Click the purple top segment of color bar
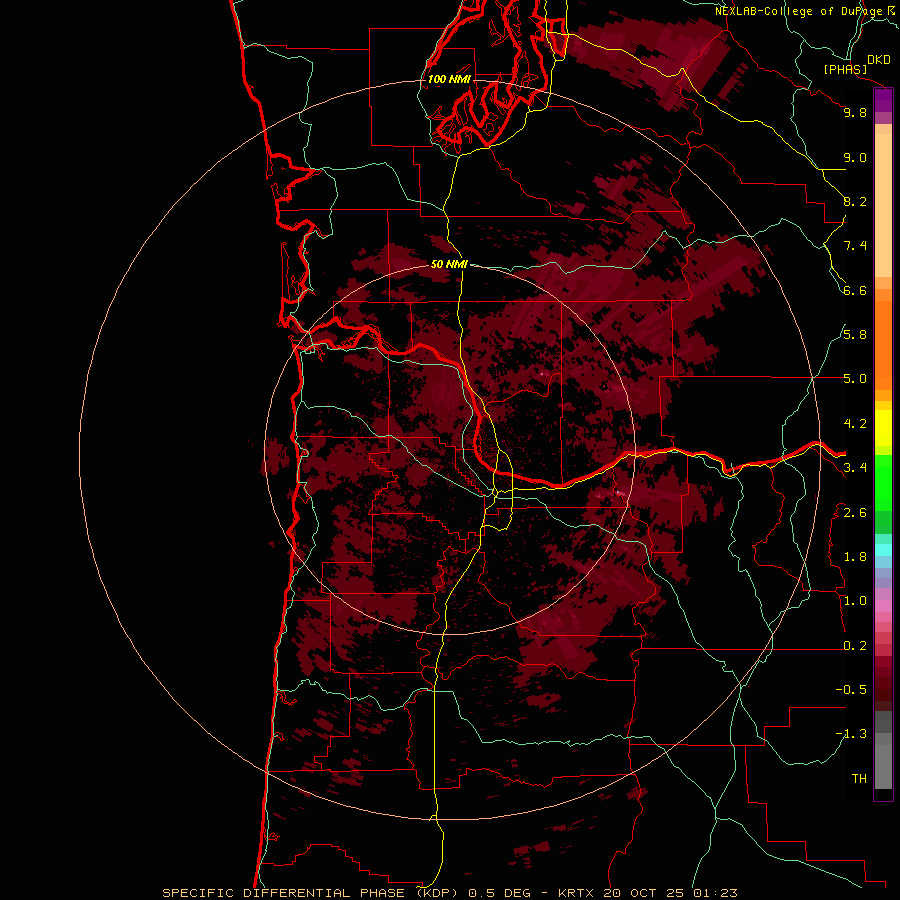This screenshot has width=900, height=900. [883, 101]
